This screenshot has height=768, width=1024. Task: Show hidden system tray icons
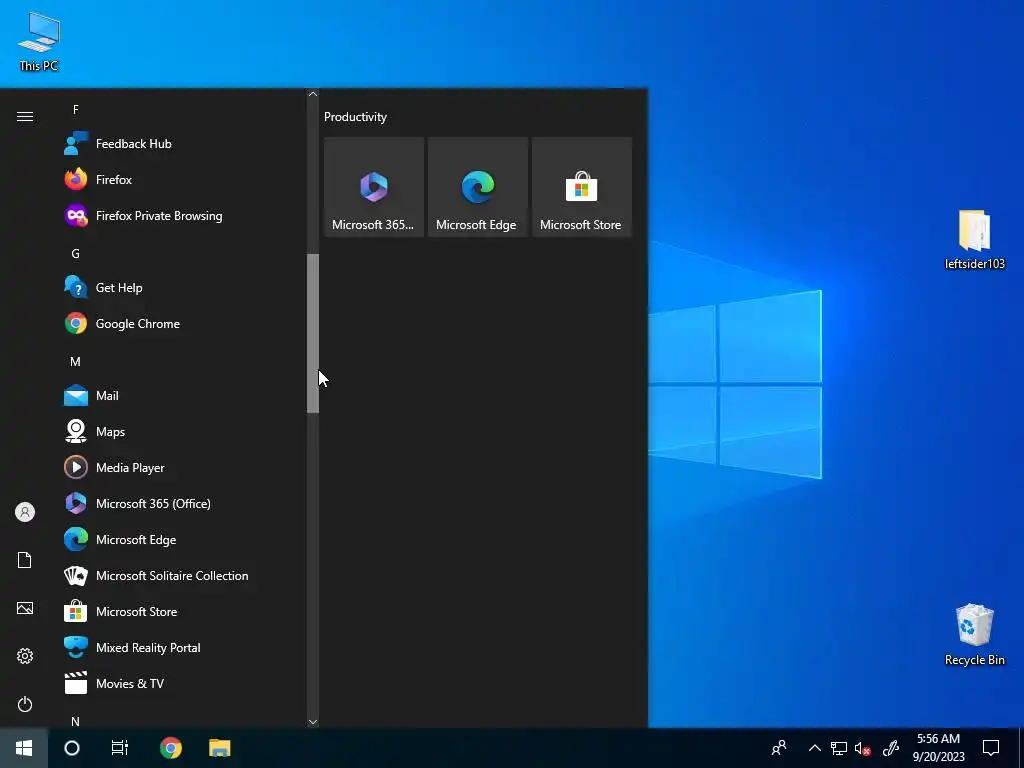click(x=814, y=748)
